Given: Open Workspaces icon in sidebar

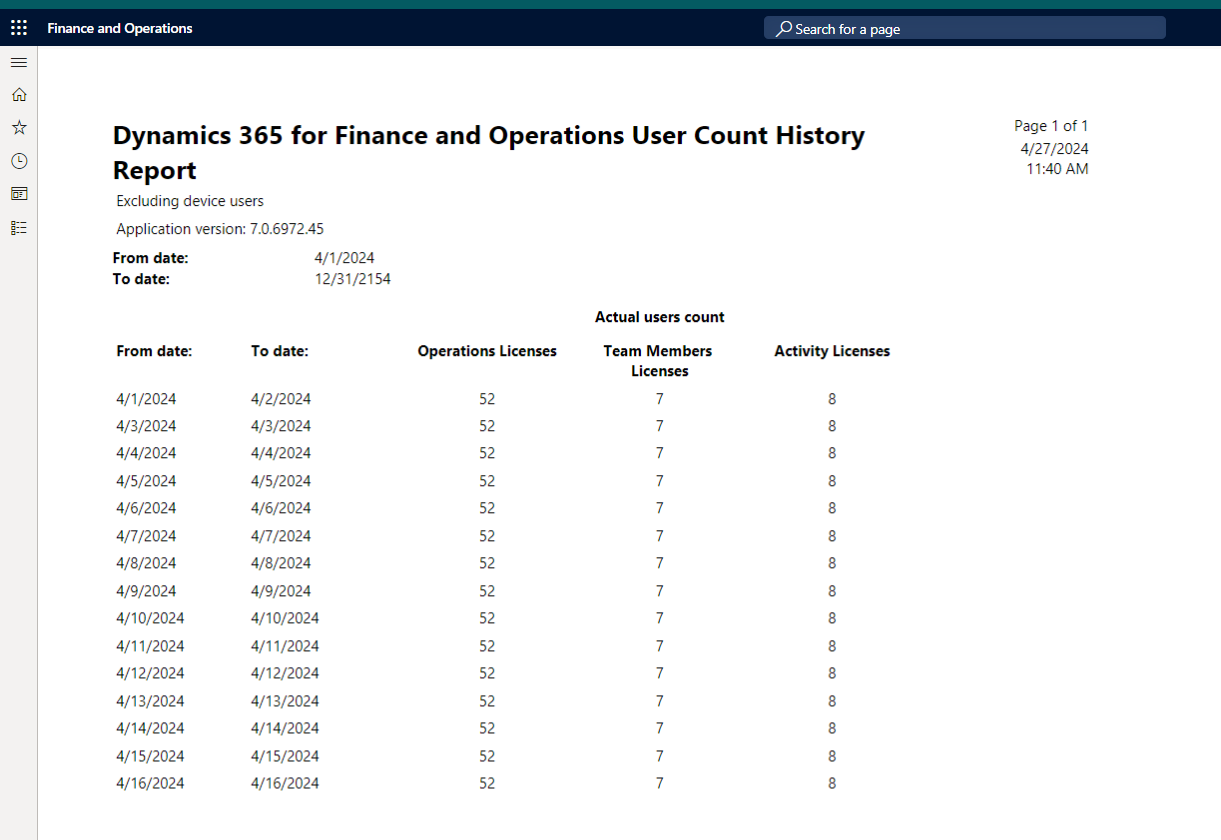Looking at the screenshot, I should (x=19, y=194).
